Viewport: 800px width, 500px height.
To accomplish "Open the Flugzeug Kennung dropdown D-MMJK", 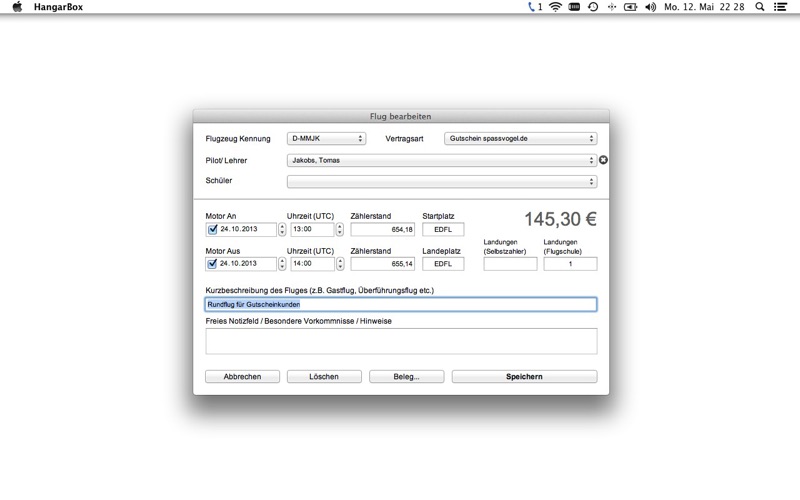I will tap(326, 138).
